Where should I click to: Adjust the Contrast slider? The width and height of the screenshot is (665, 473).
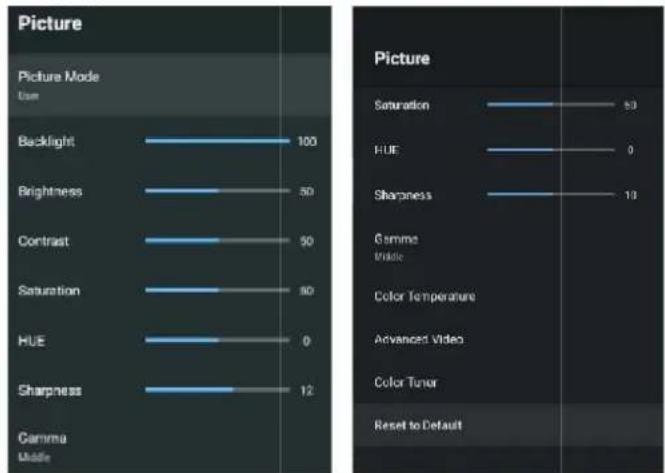pos(218,241)
